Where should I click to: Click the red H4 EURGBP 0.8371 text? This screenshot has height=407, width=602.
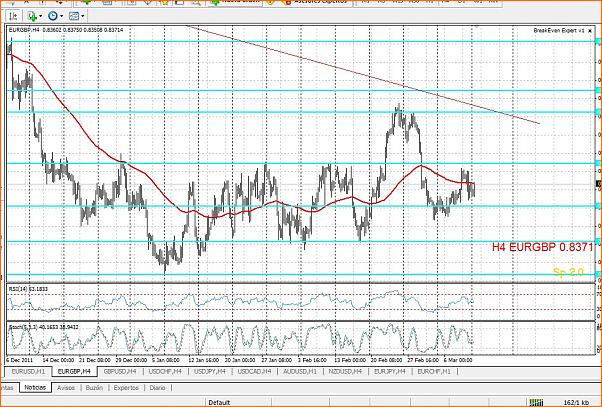coord(542,247)
